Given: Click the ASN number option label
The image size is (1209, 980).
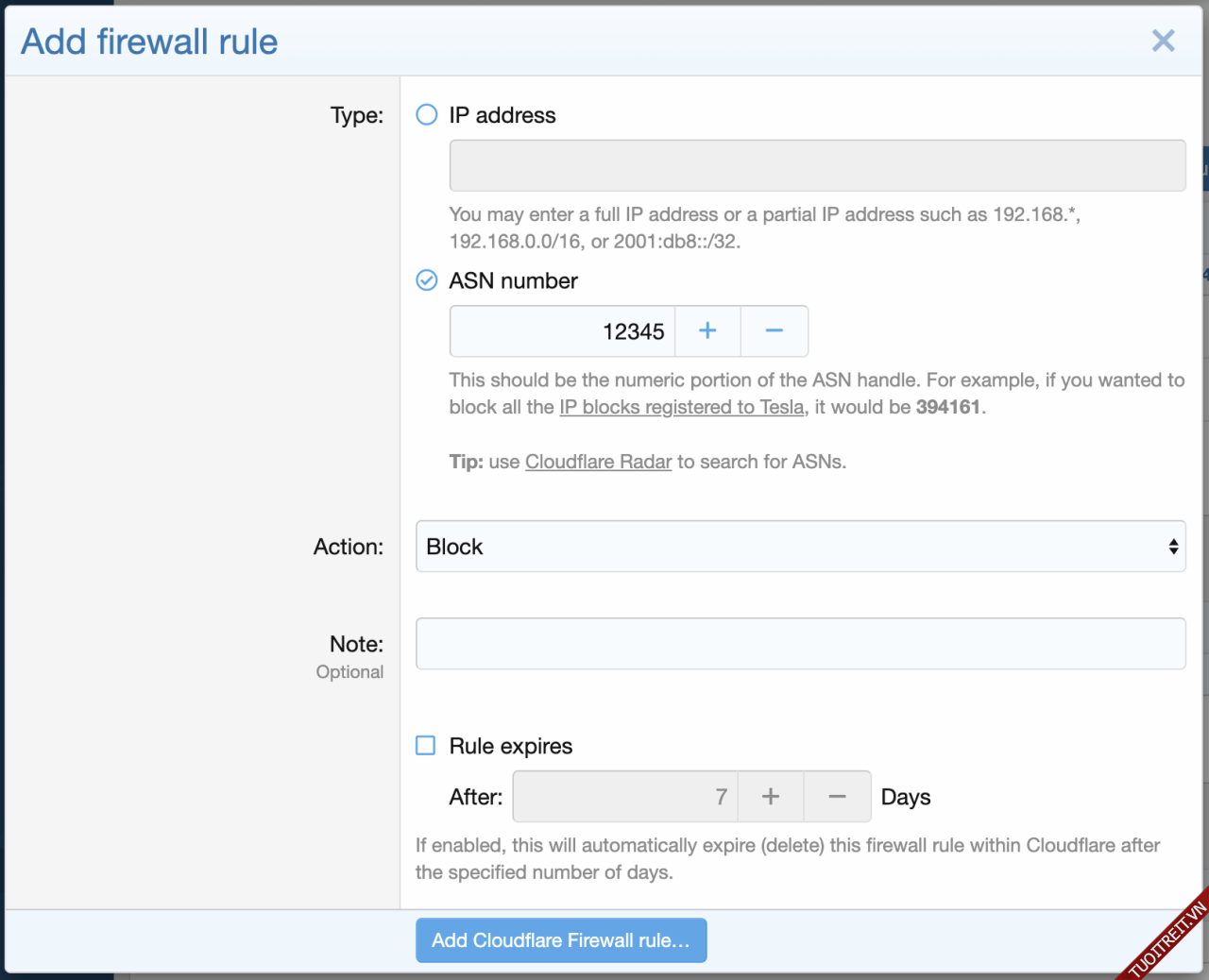Looking at the screenshot, I should [x=513, y=280].
